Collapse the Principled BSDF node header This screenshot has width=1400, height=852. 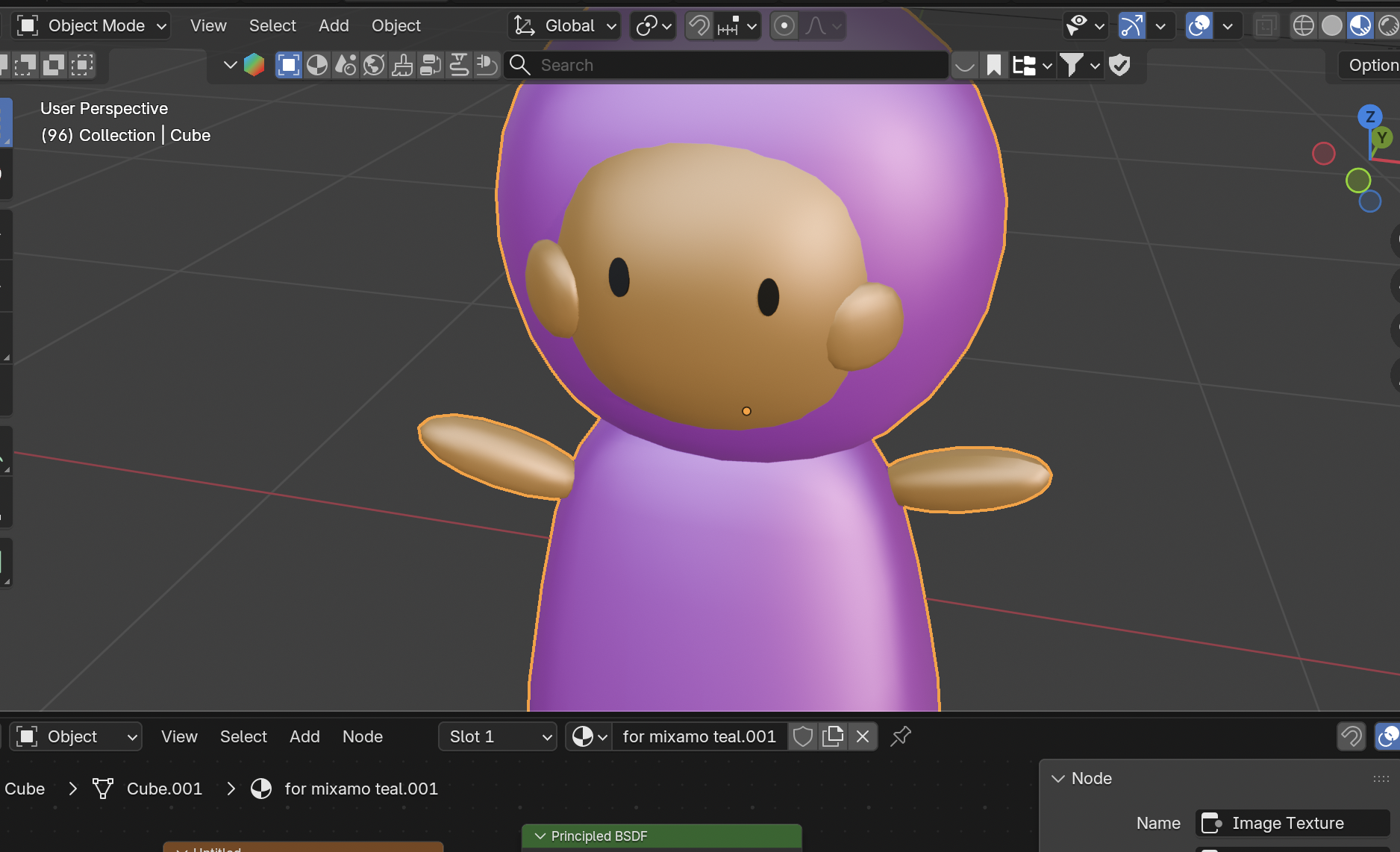tap(540, 836)
